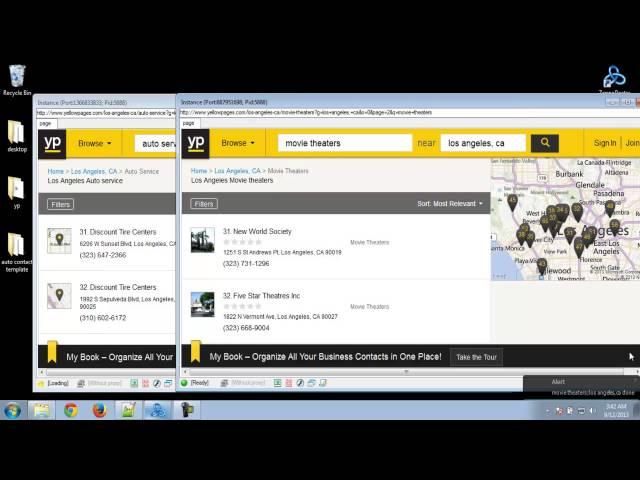Click the Alert notification popup
Viewport: 640px width, 480px height.
click(x=582, y=386)
